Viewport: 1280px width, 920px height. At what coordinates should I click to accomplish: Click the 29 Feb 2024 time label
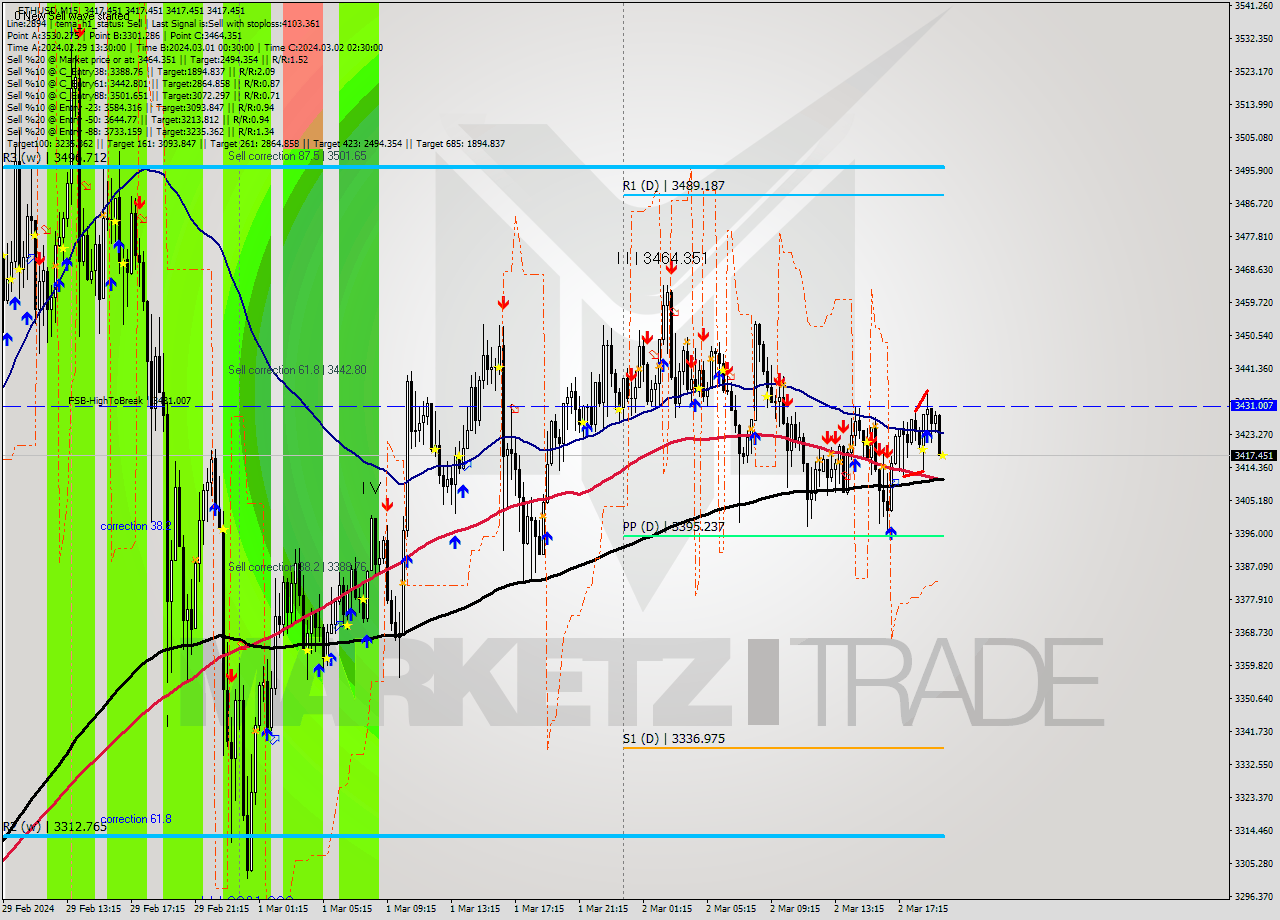click(x=28, y=909)
